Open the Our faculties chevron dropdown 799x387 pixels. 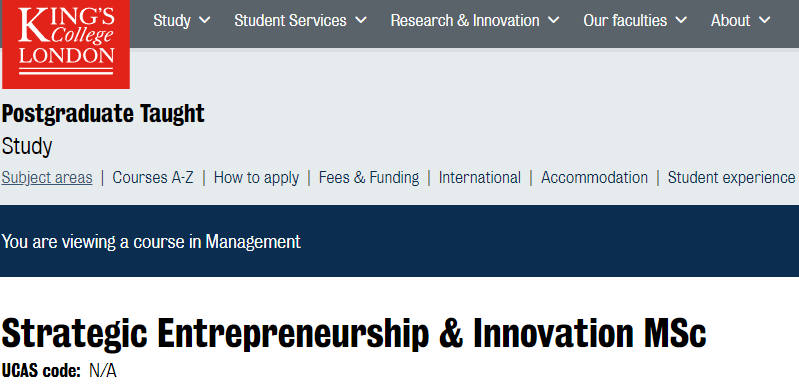coord(681,20)
